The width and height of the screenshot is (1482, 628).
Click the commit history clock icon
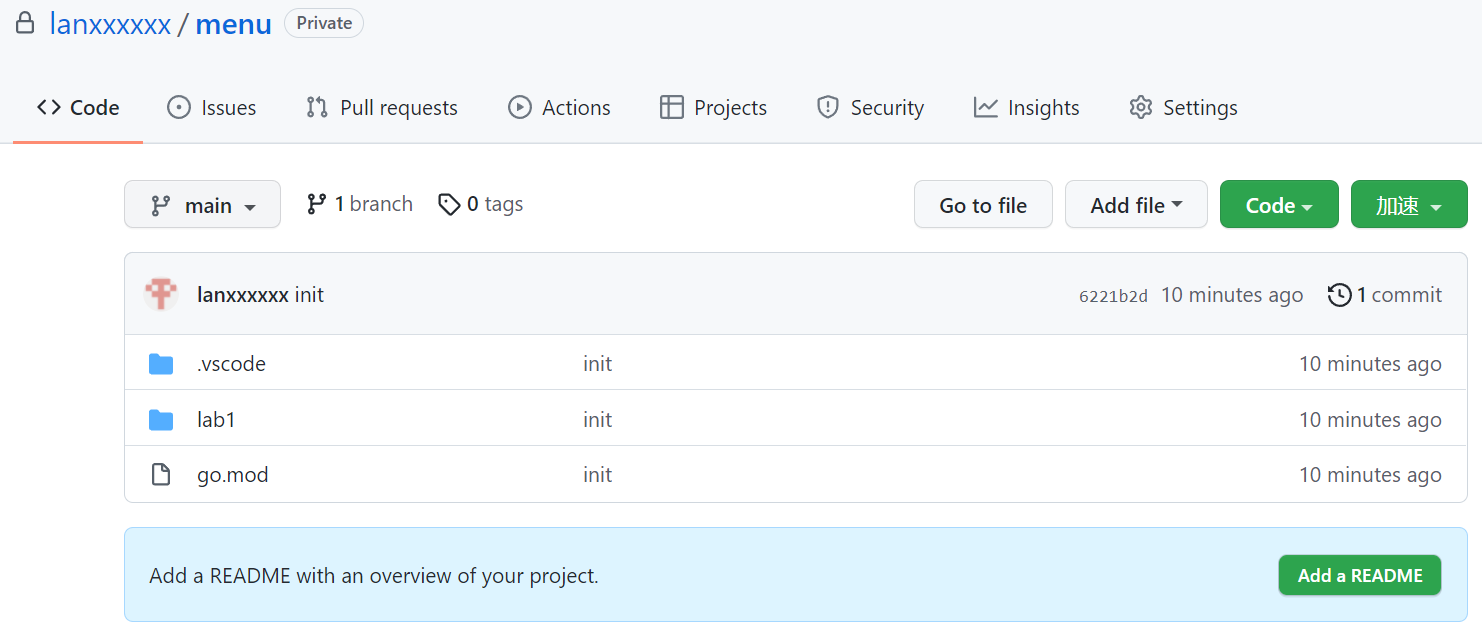click(x=1339, y=295)
